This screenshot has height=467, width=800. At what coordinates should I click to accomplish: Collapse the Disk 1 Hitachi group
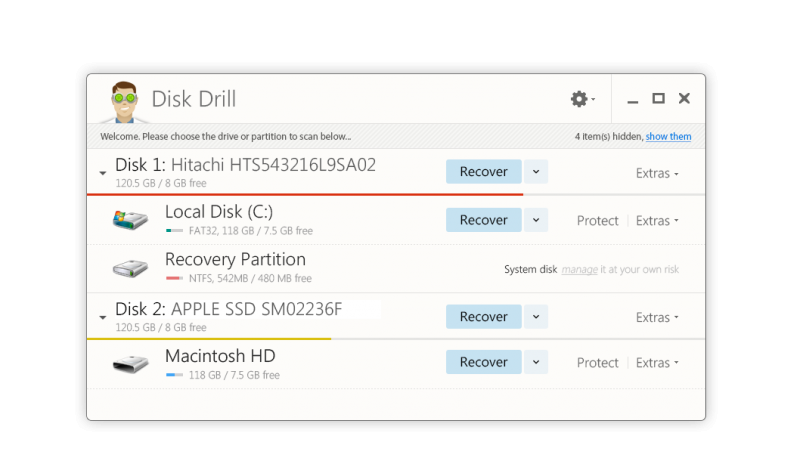103,174
